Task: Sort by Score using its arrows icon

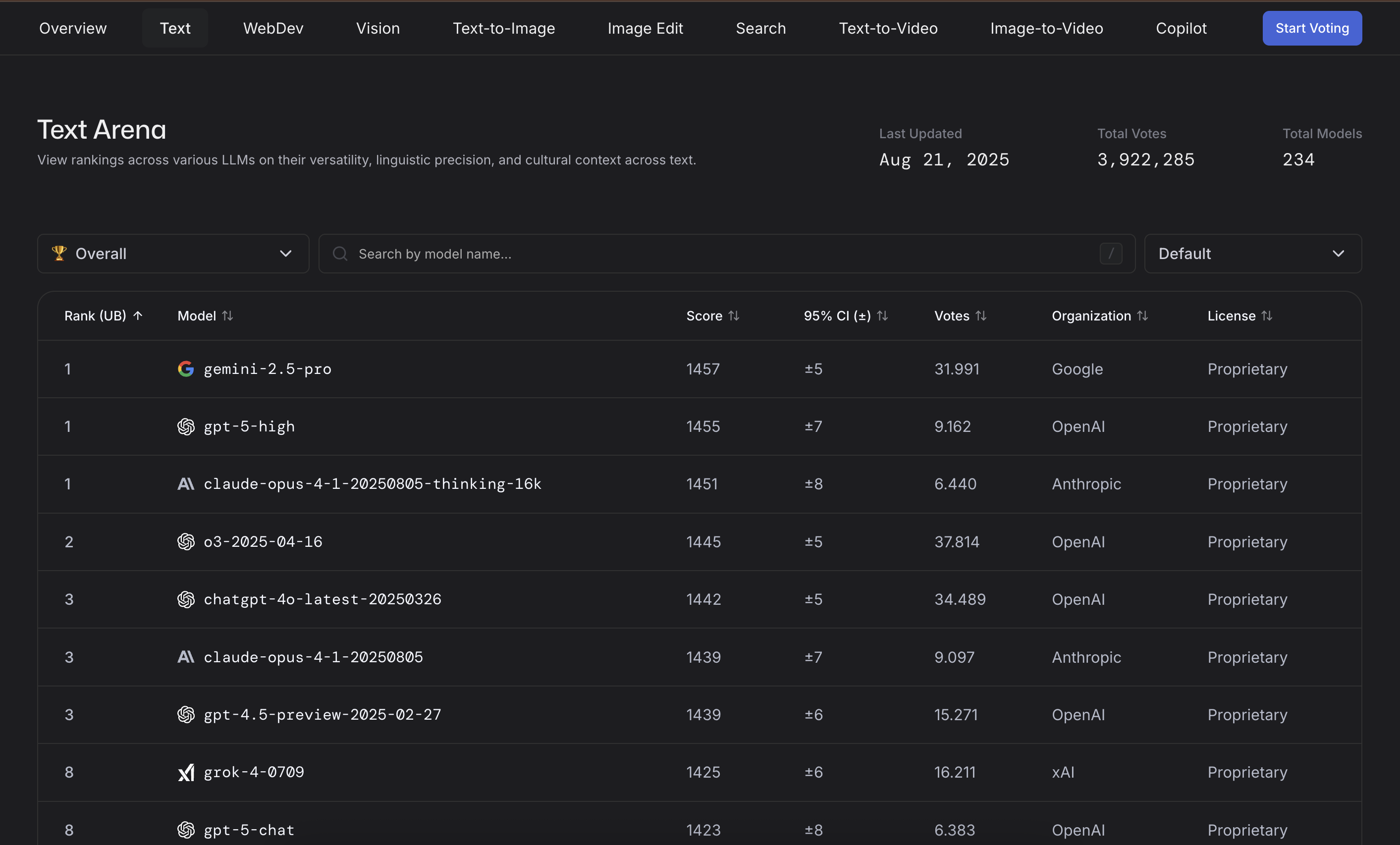Action: point(734,316)
